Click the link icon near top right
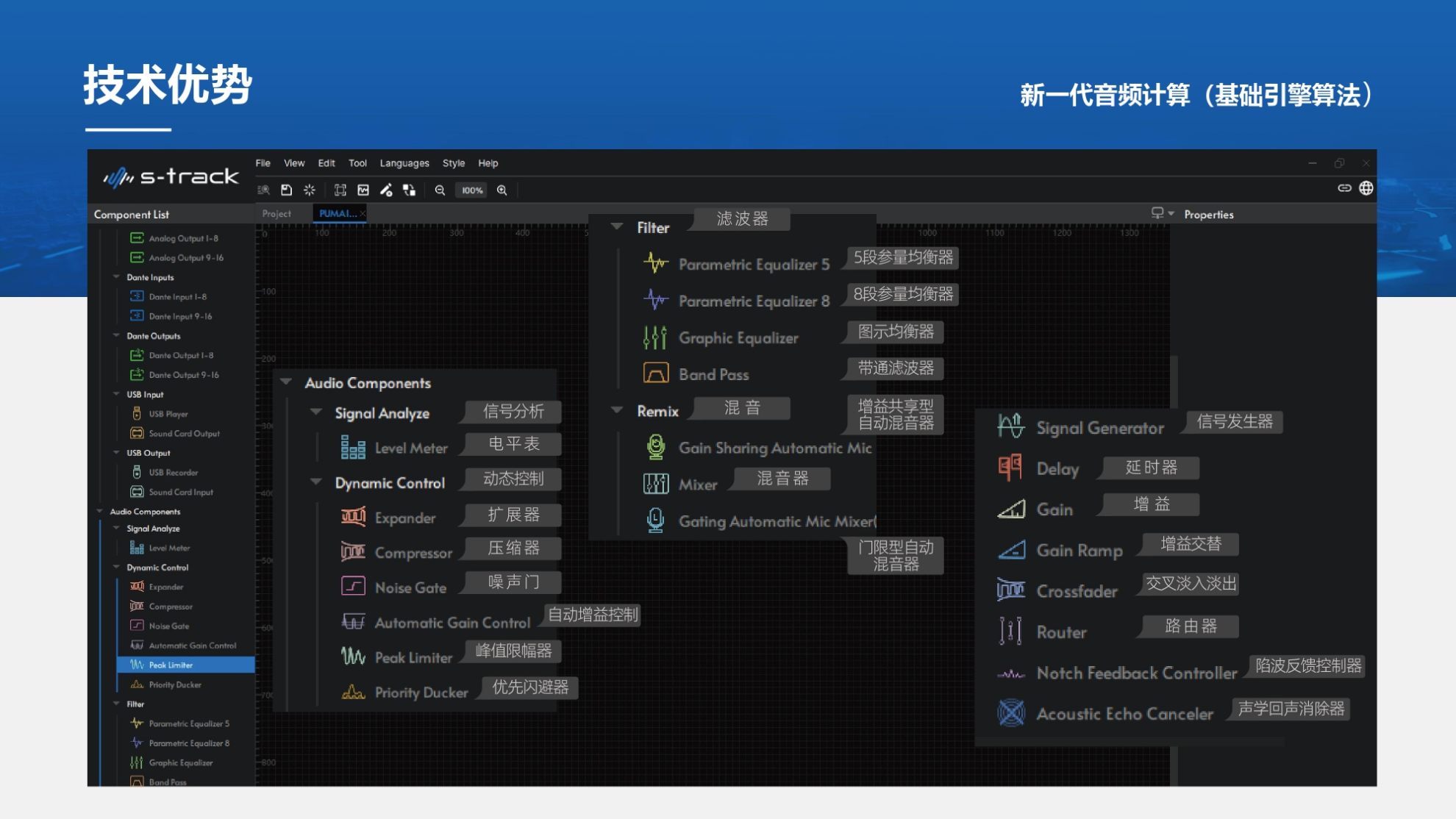The height and width of the screenshot is (819, 1456). [x=1344, y=188]
